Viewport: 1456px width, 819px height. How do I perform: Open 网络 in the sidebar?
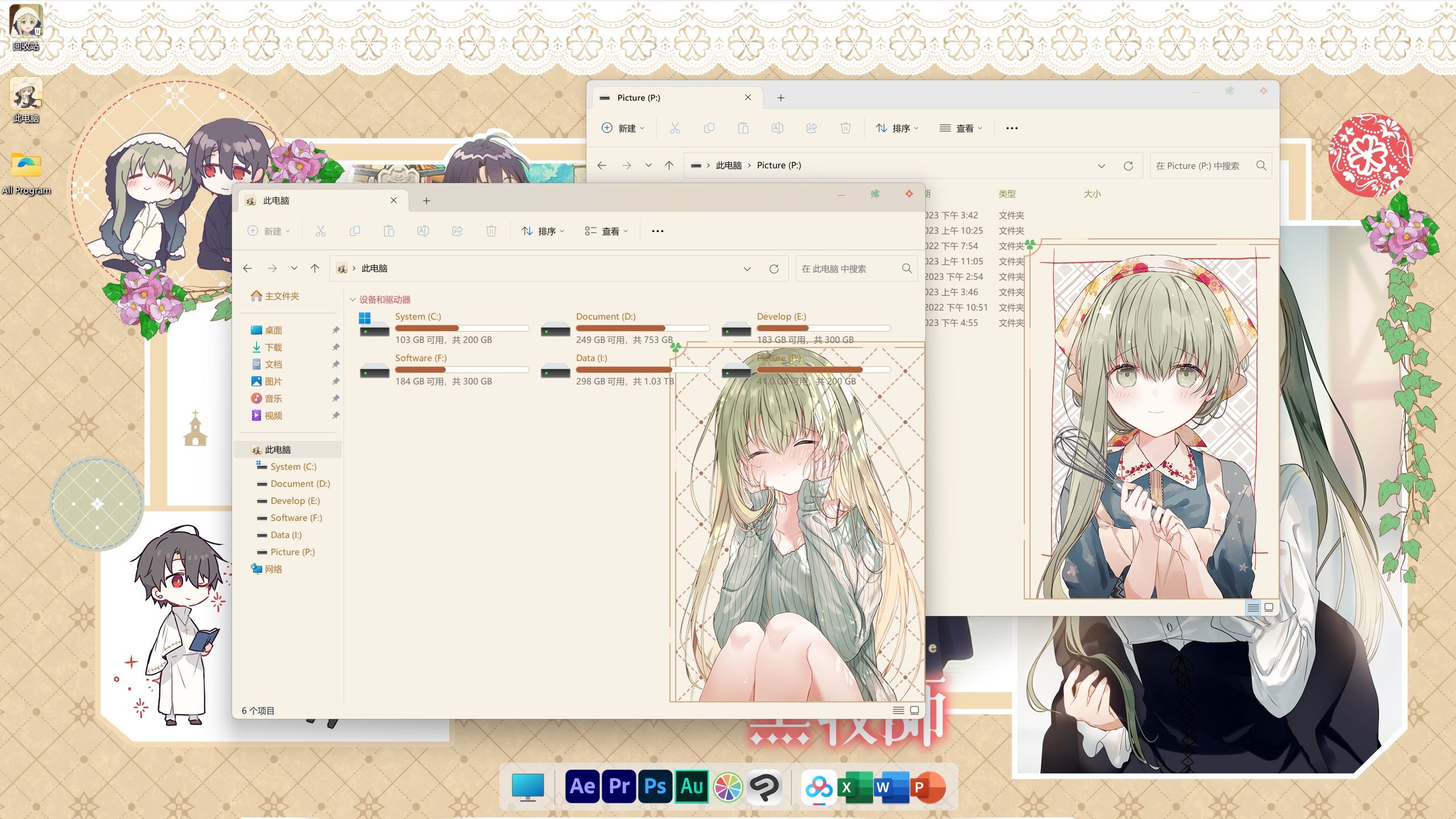(267, 569)
